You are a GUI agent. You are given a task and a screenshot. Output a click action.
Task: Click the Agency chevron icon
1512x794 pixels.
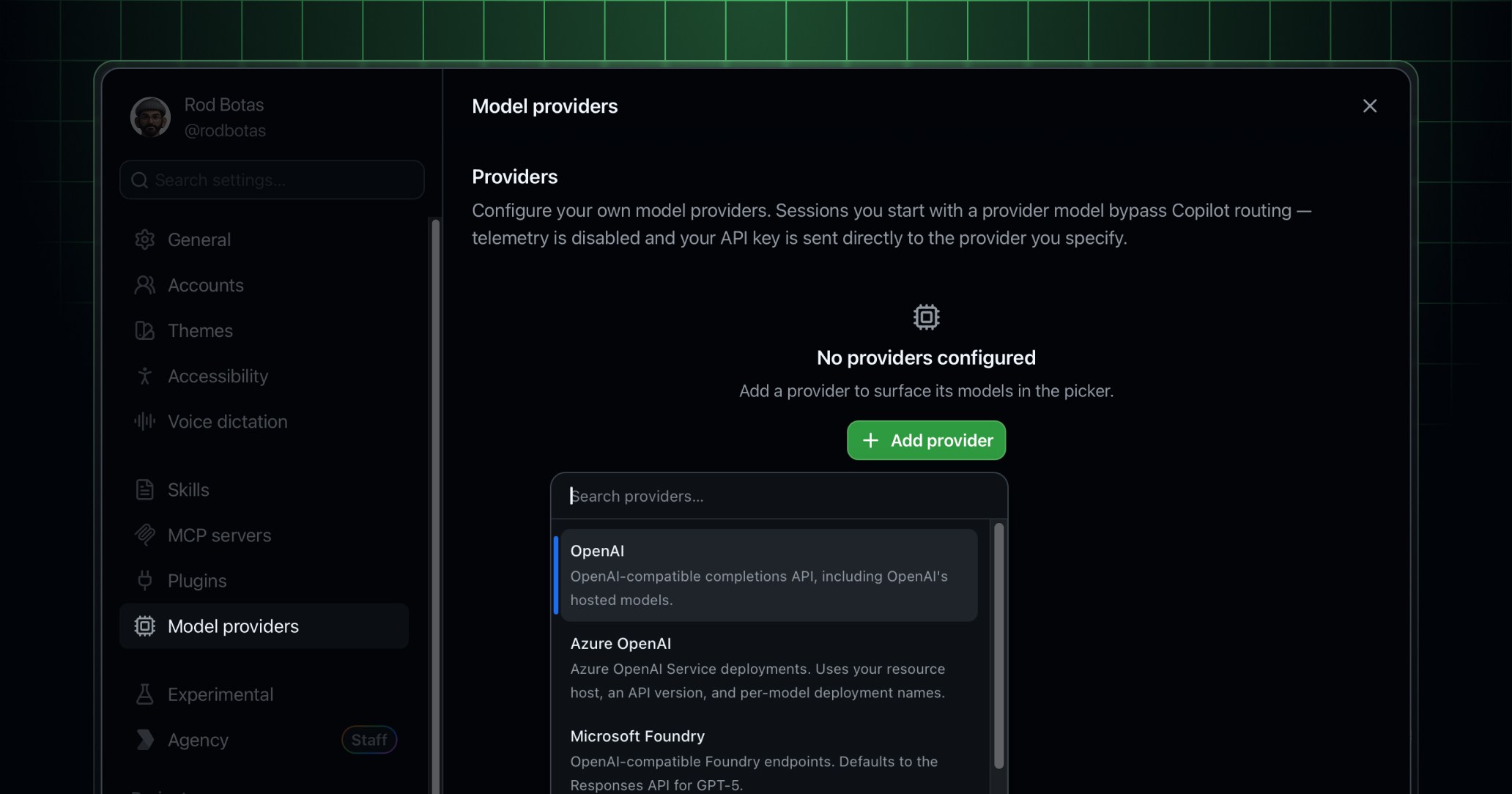click(x=145, y=740)
